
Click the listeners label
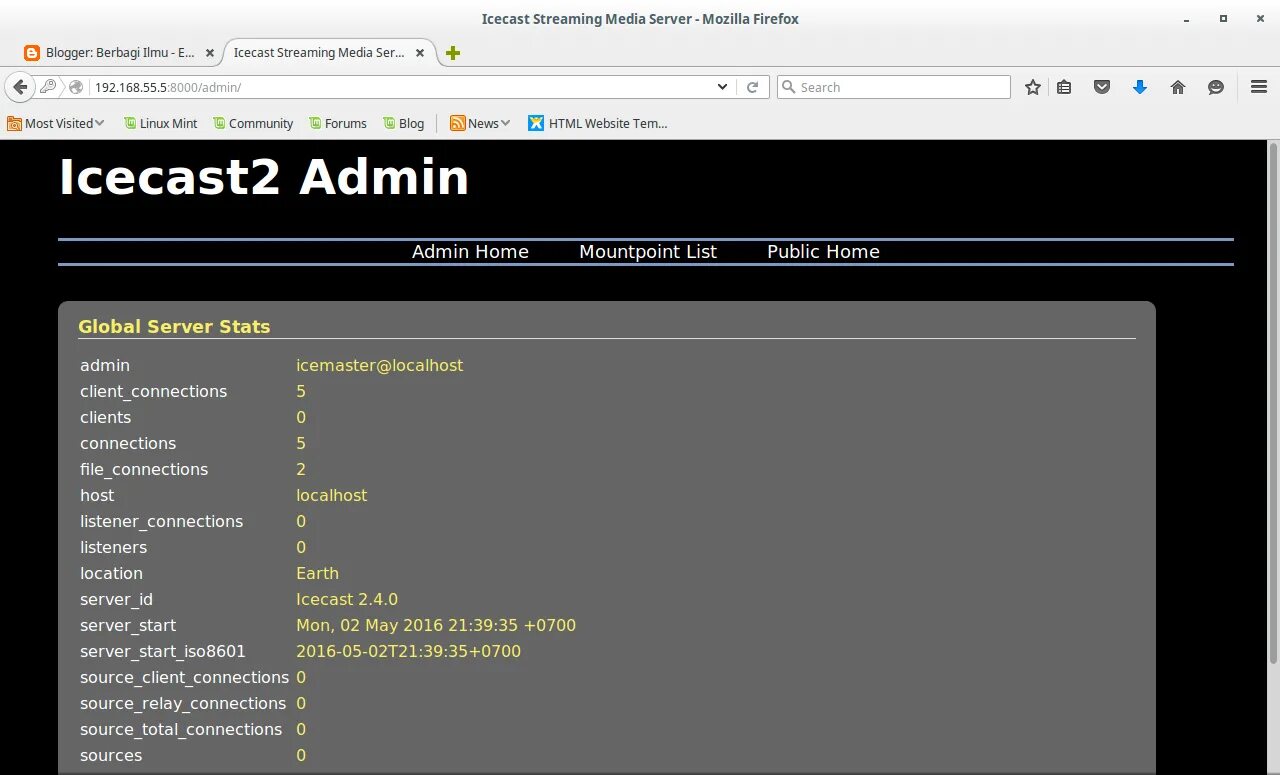click(113, 548)
